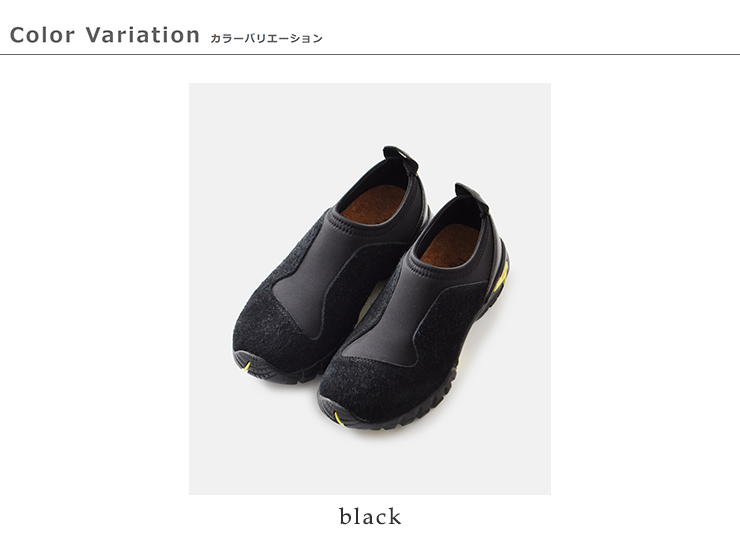
Task: Click the word "Color" in the heading
Action: click(42, 35)
